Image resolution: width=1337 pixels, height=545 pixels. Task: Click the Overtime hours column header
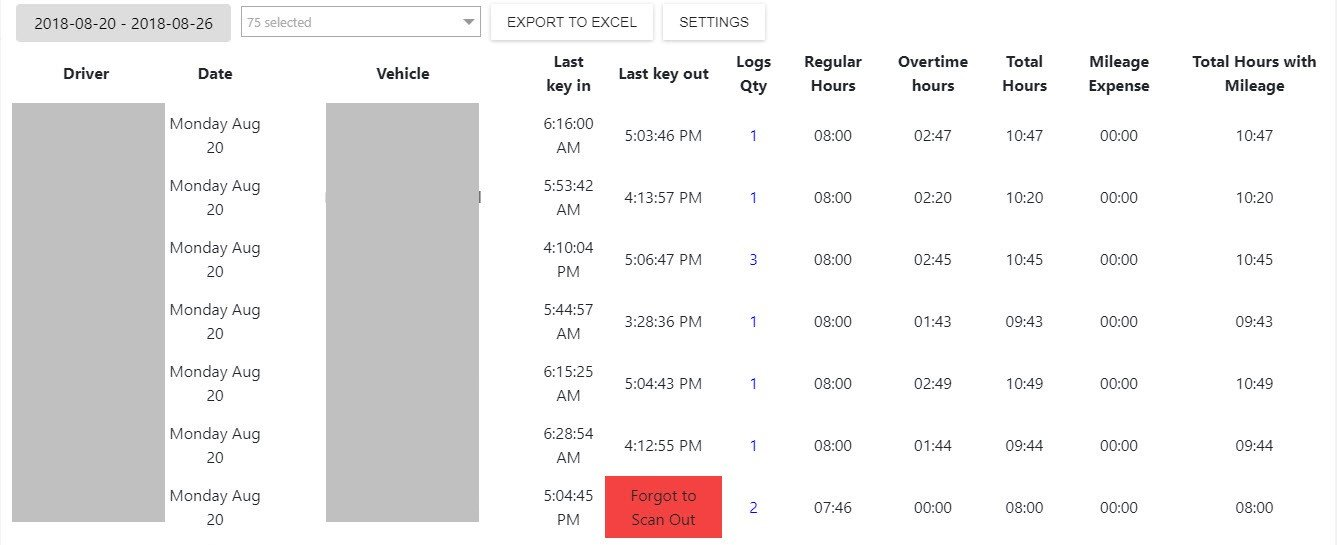(933, 74)
